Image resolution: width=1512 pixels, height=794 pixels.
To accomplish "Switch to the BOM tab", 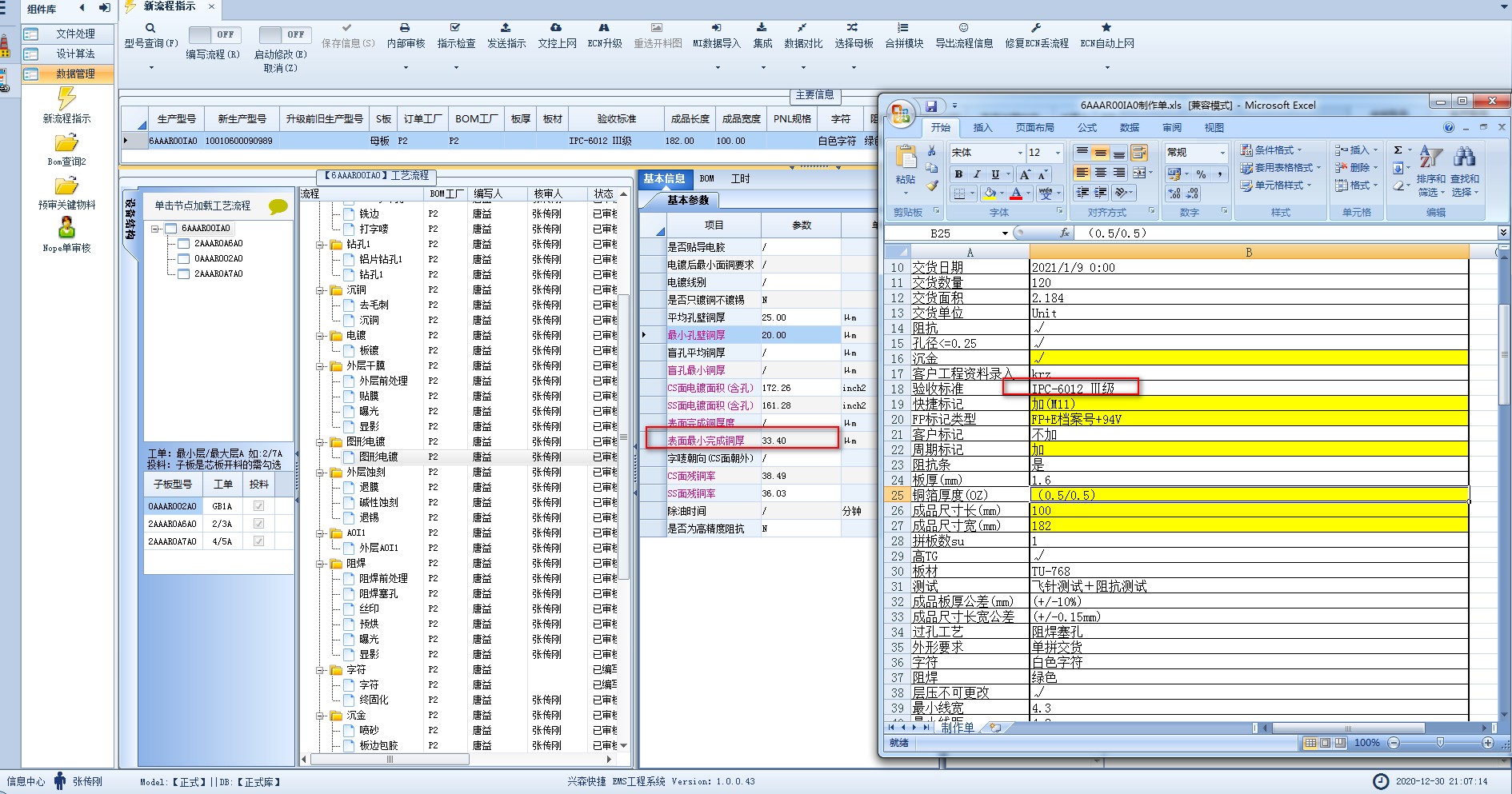I will point(706,179).
